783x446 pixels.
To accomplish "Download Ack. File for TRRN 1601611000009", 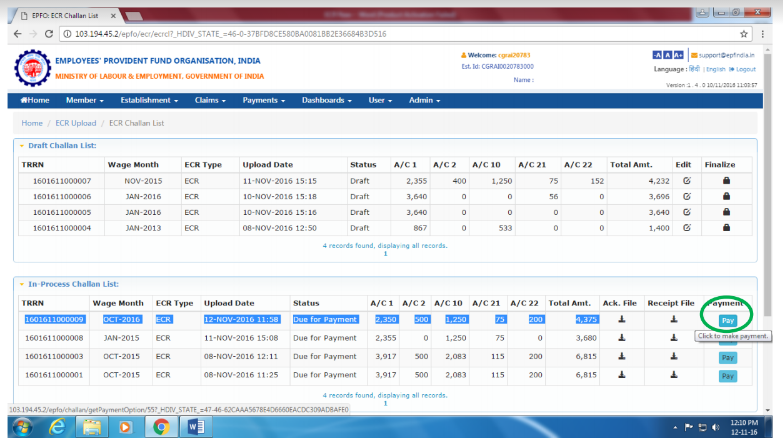I will click(x=621, y=320).
